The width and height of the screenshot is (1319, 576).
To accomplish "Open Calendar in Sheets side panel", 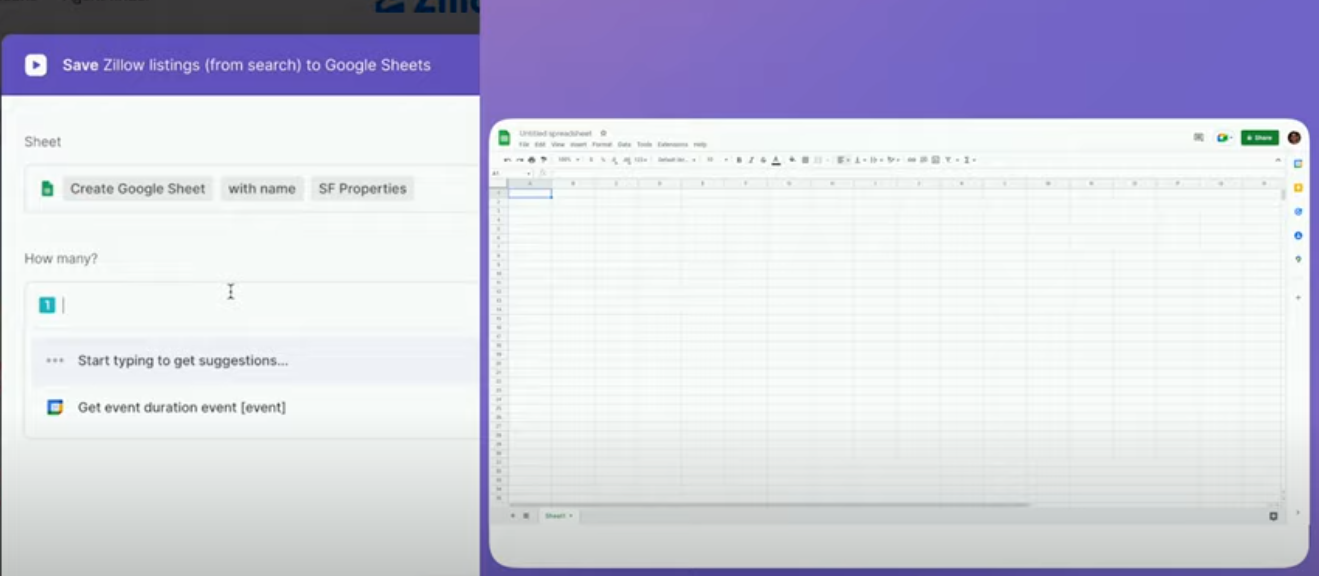I will (1298, 163).
